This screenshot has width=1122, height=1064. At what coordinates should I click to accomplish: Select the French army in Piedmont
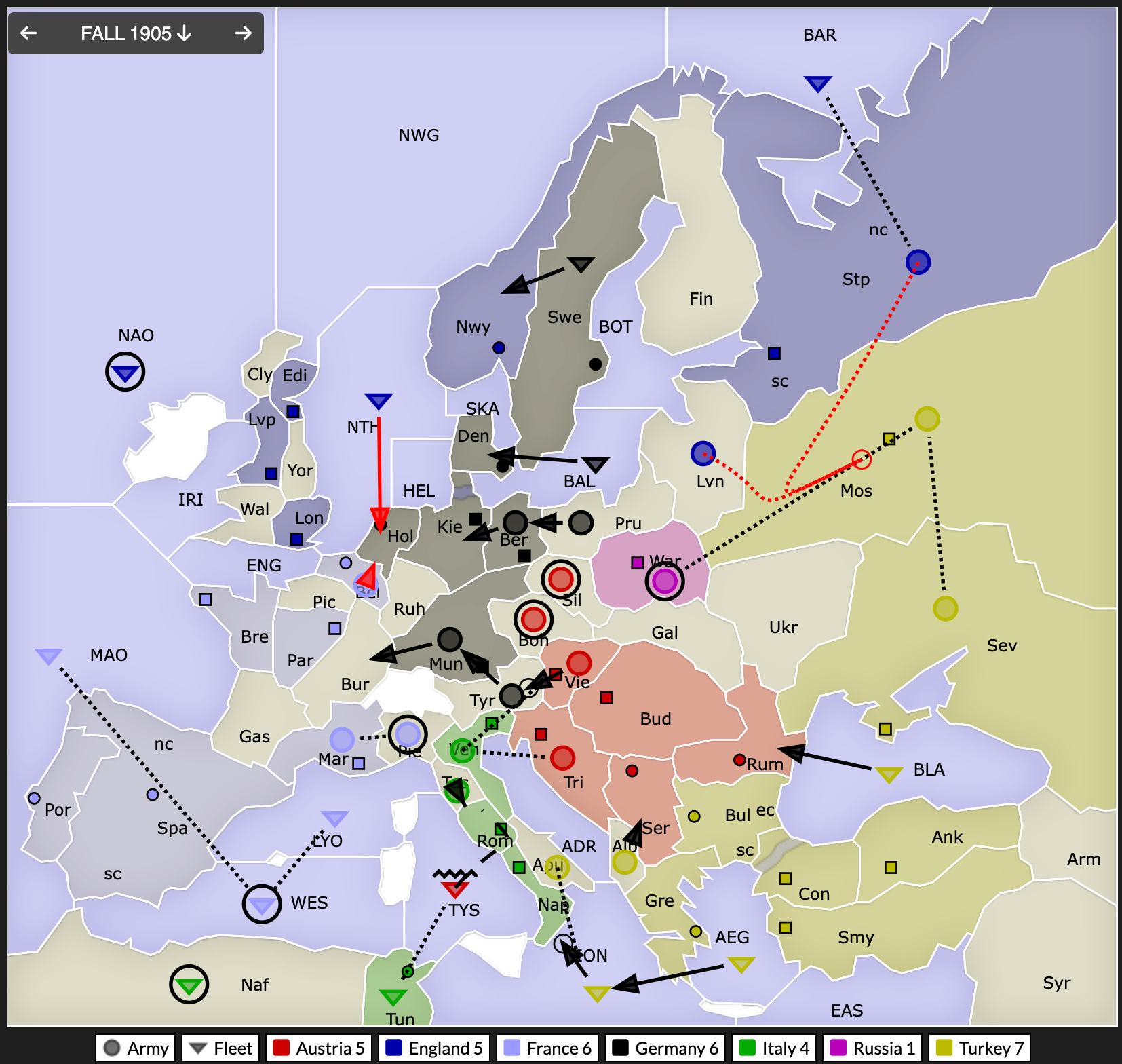pyautogui.click(x=408, y=734)
